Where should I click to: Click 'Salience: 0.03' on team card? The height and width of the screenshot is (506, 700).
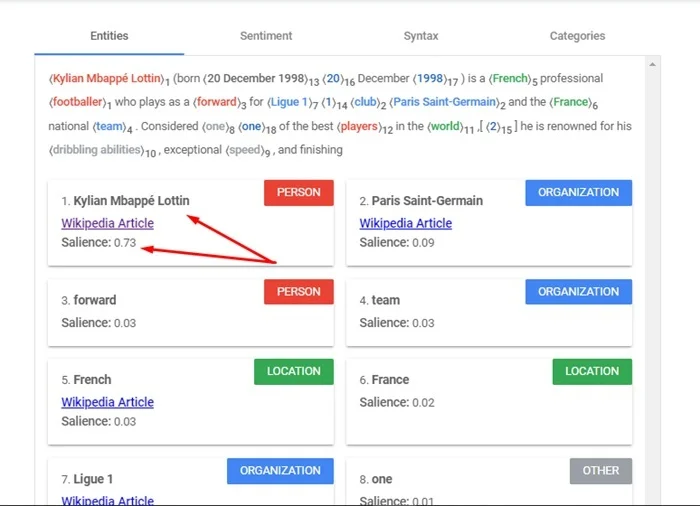tap(397, 323)
